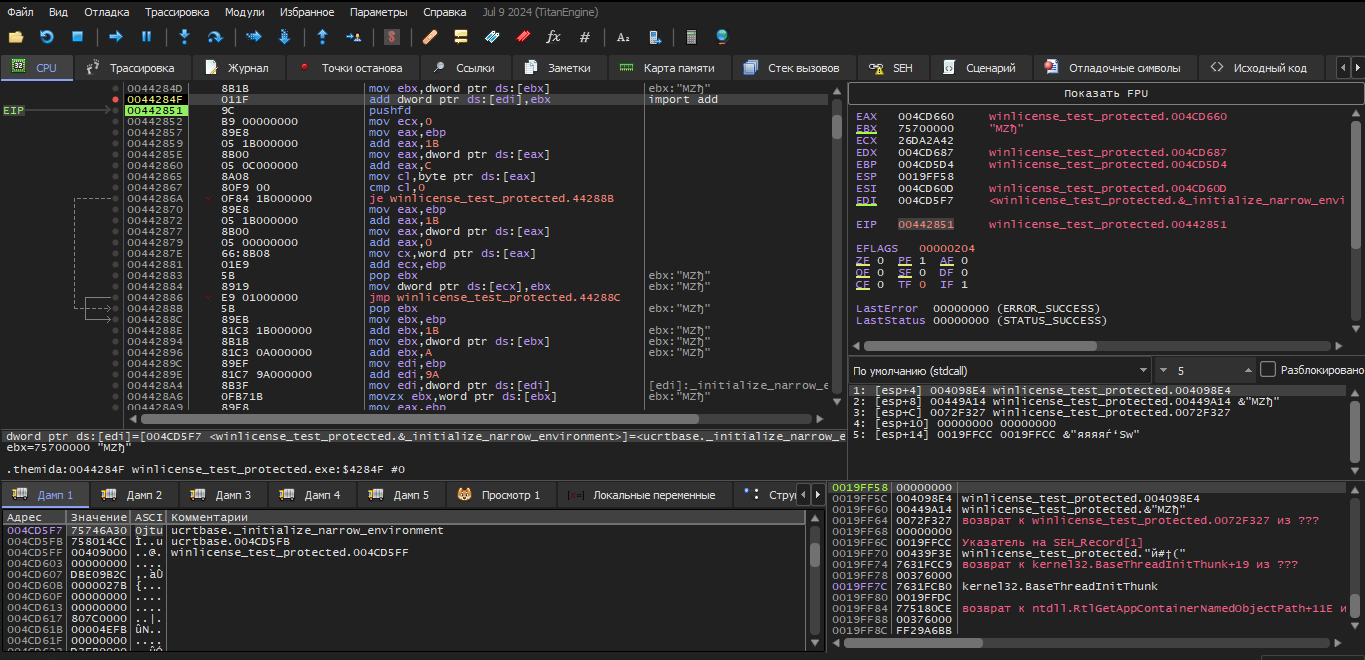Open the Patches dialog icon
1365x660 pixels.
pyautogui.click(x=430, y=37)
